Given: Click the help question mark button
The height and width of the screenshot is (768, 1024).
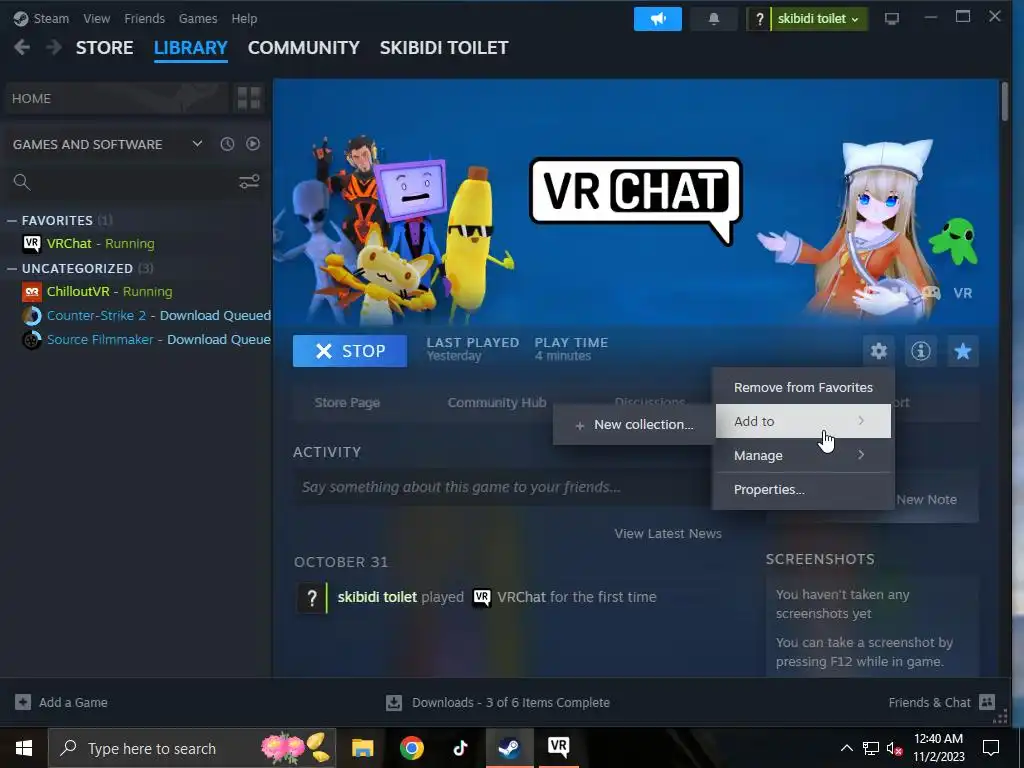Looking at the screenshot, I should 759,19.
